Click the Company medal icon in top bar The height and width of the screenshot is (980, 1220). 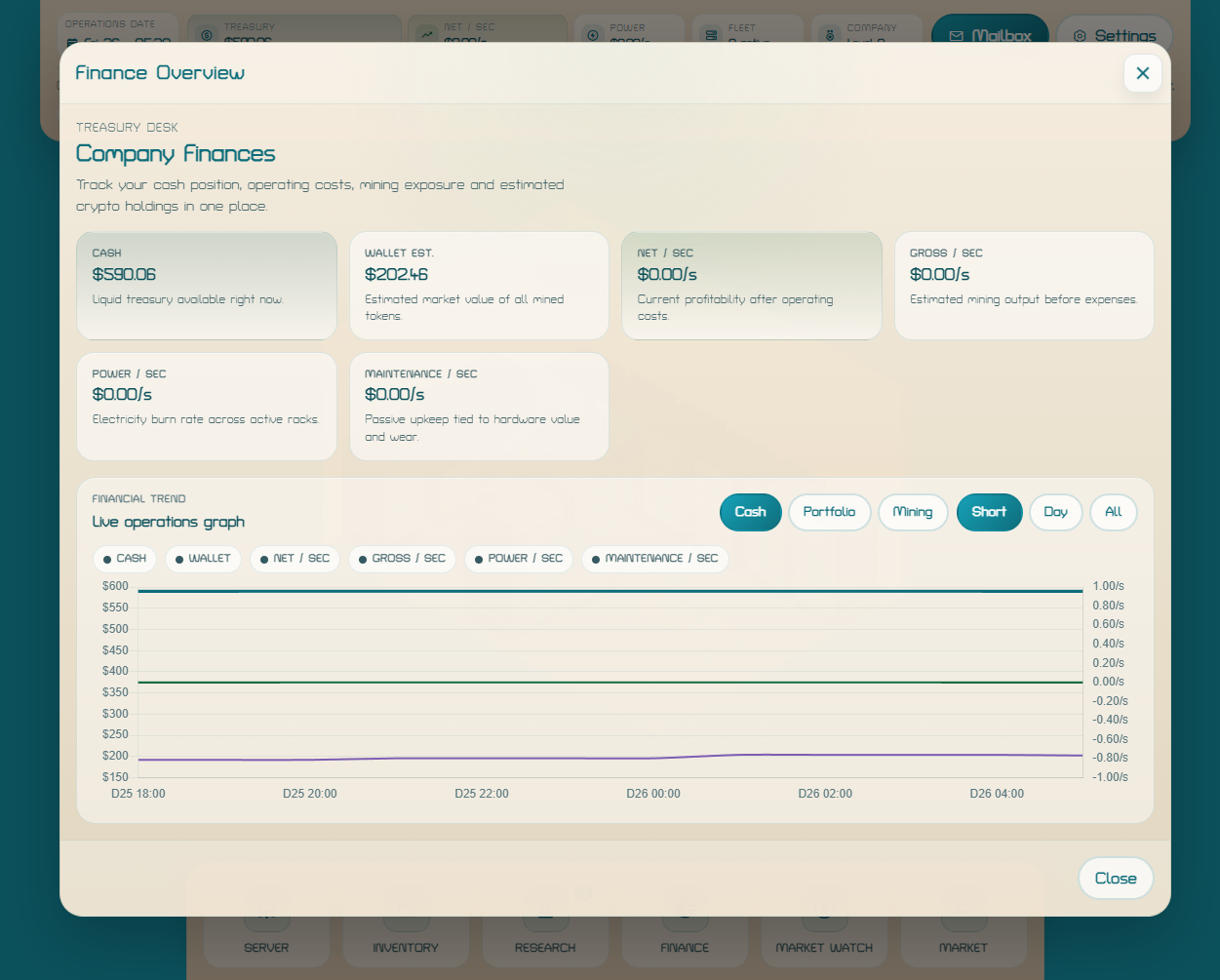tap(830, 35)
